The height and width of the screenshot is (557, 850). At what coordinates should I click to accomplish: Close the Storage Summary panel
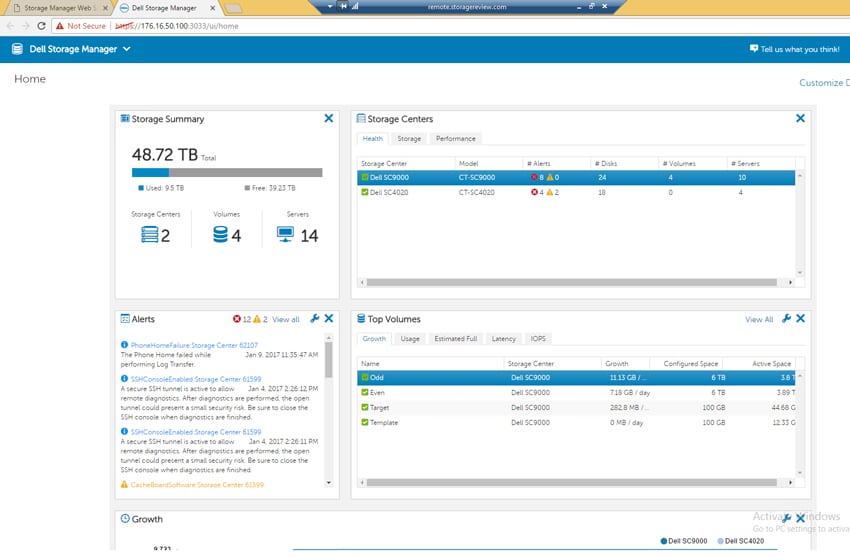pos(329,118)
